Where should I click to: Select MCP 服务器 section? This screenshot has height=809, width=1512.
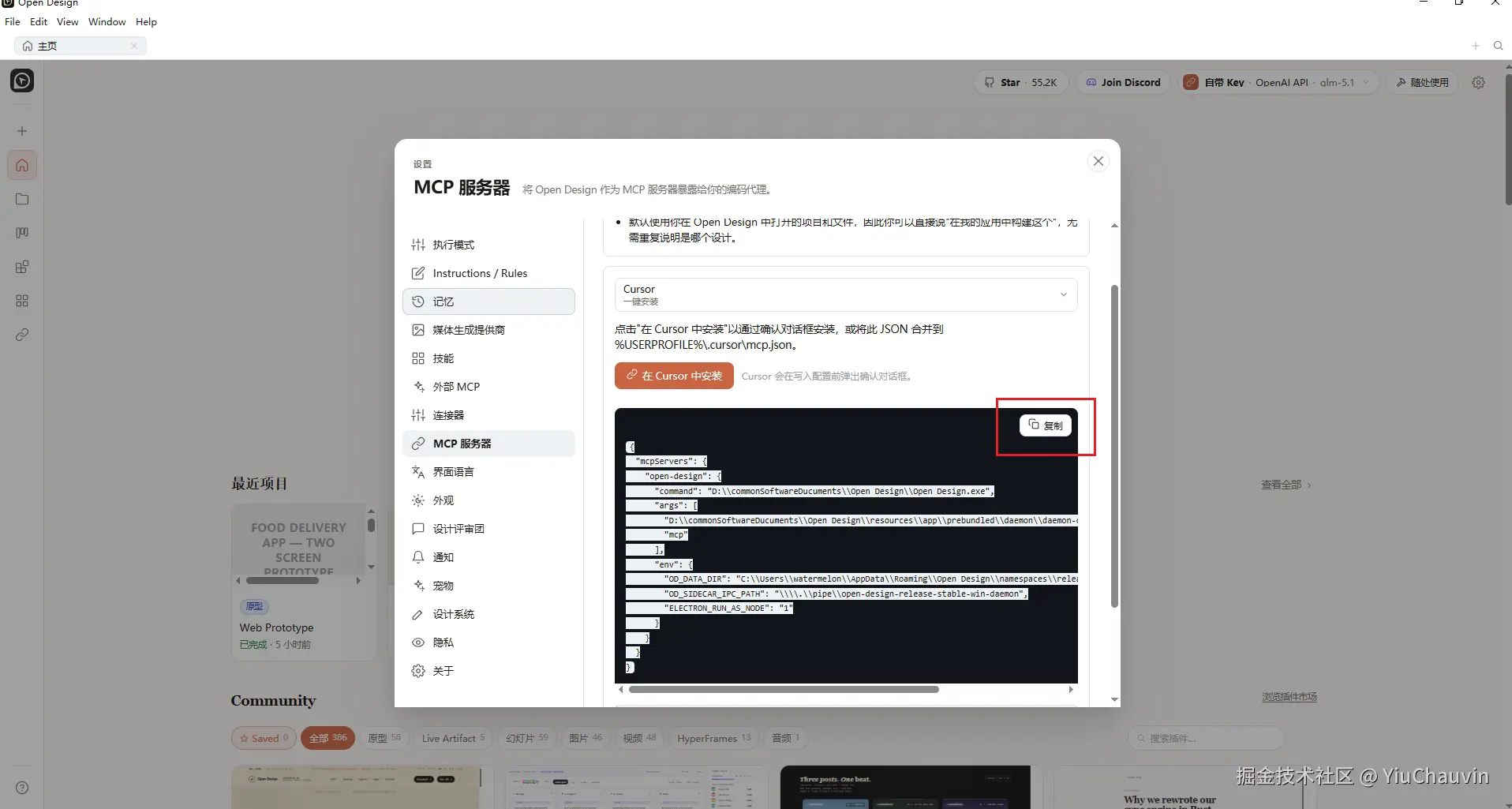pos(488,444)
